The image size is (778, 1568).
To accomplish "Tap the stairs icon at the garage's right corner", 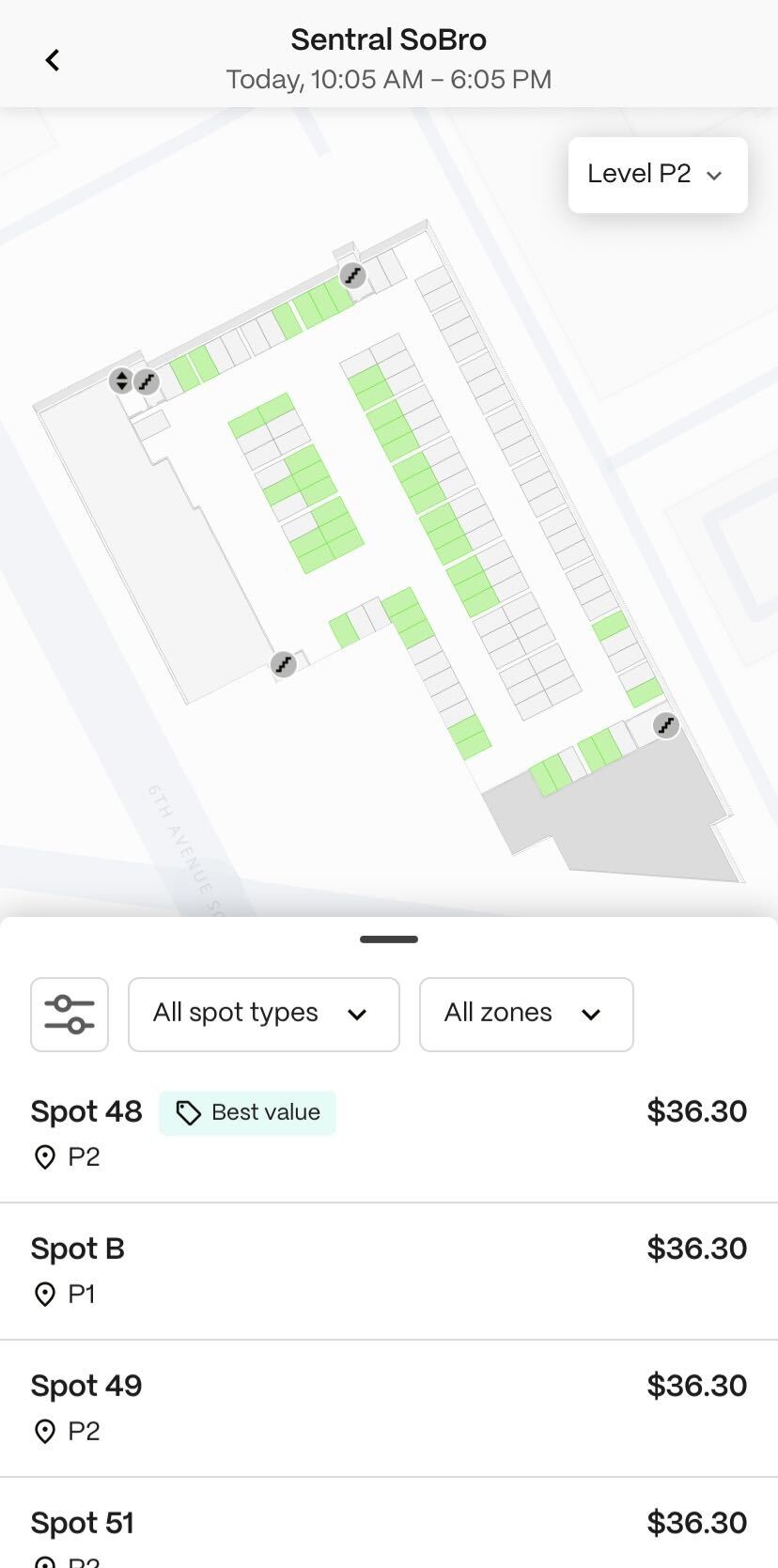I will point(666,725).
